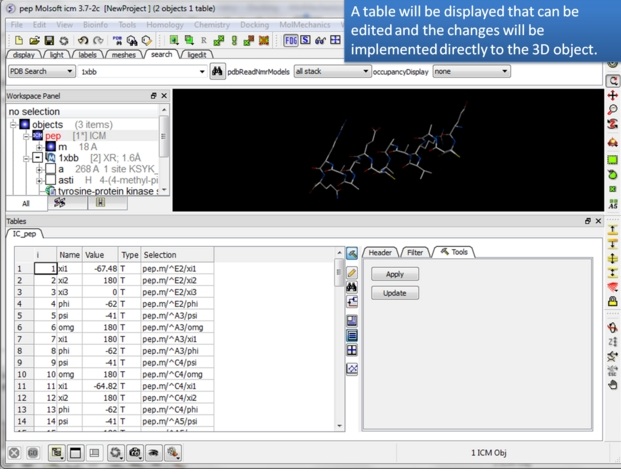
Task: Click the workspace panel scrollbar thumb
Action: (164, 136)
